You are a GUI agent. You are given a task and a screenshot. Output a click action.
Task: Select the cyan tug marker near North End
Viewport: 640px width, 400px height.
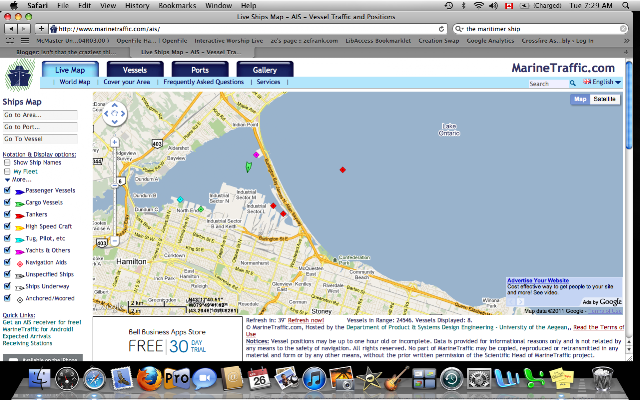(x=180, y=200)
